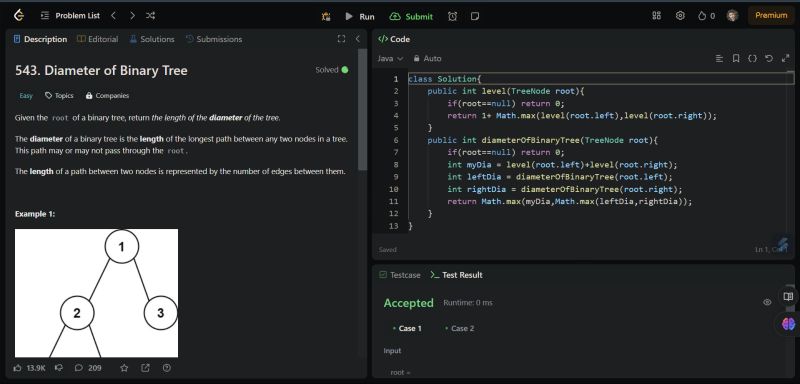Screen dimensions: 800x384
Task: Go to next problem arrow
Action: 132,16
